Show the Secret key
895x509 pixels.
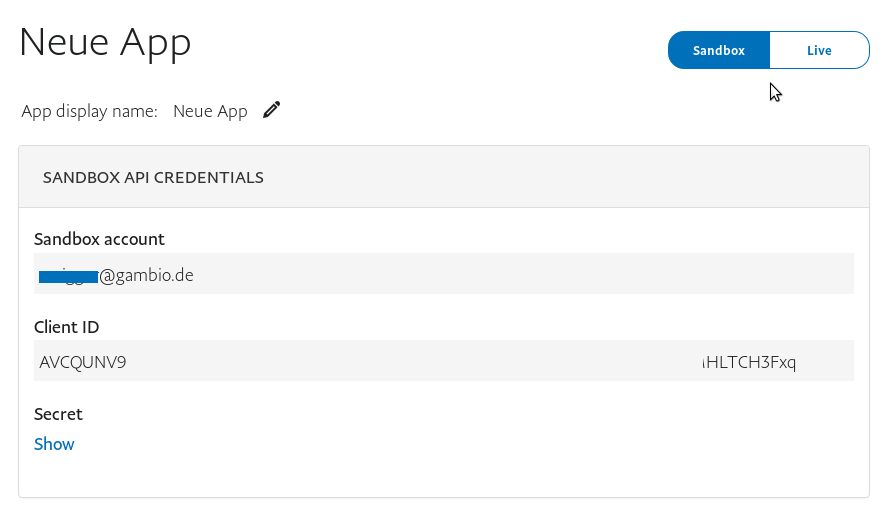click(x=54, y=444)
